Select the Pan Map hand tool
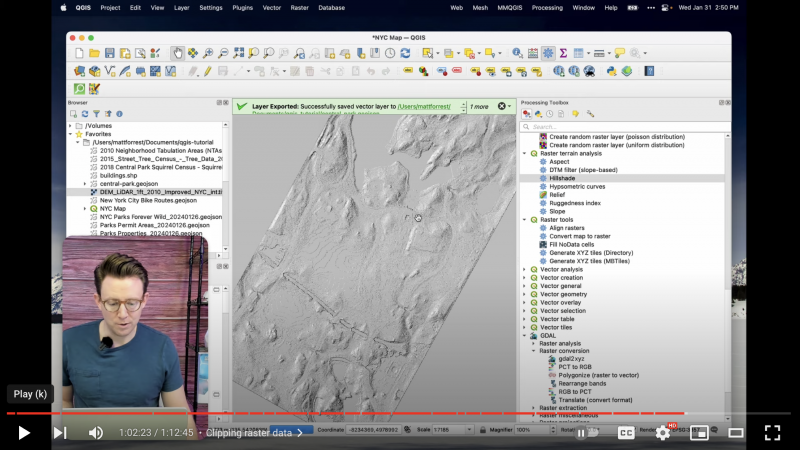Screen dimensions: 800x450 tap(177, 53)
